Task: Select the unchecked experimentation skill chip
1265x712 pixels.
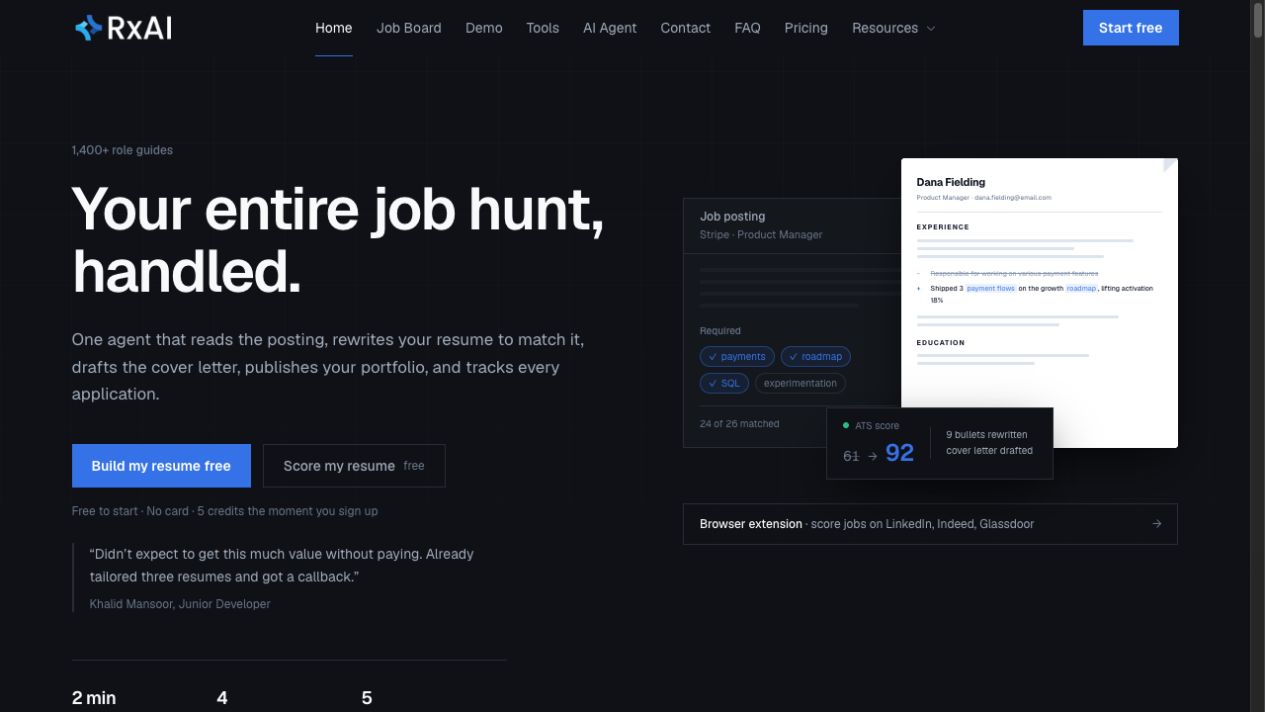Action: pyautogui.click(x=800, y=383)
